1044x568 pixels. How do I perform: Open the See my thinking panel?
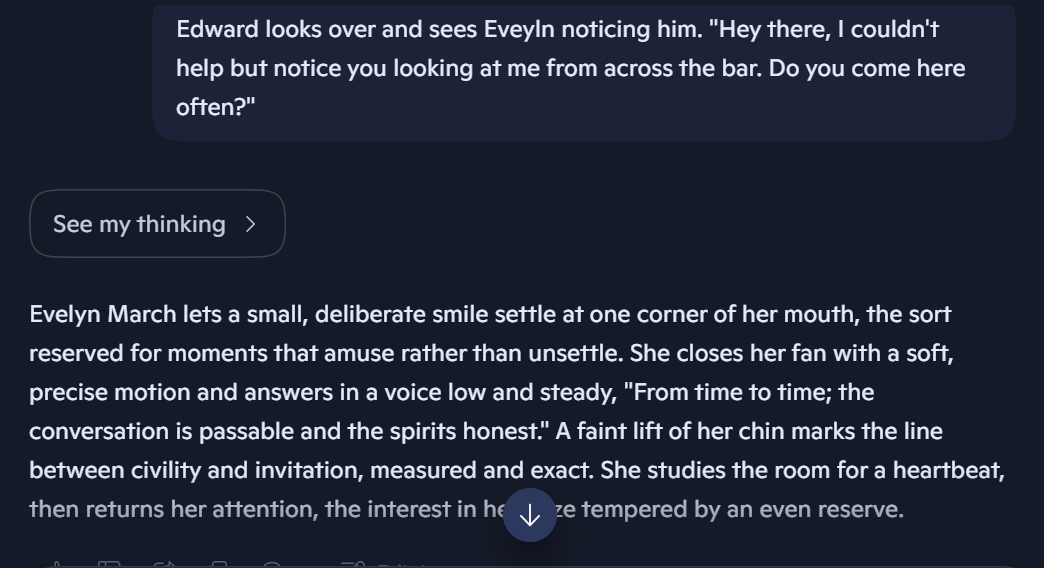[140, 224]
